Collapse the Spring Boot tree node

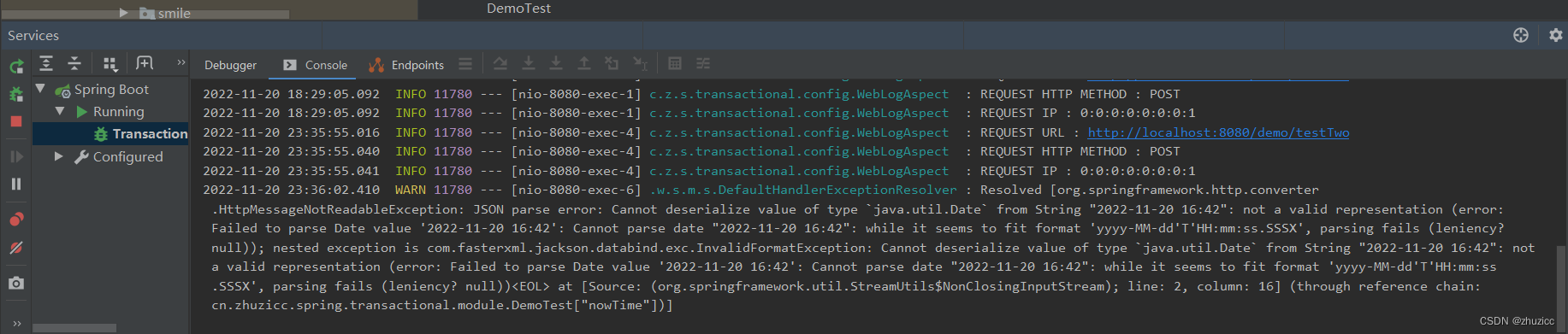40,89
